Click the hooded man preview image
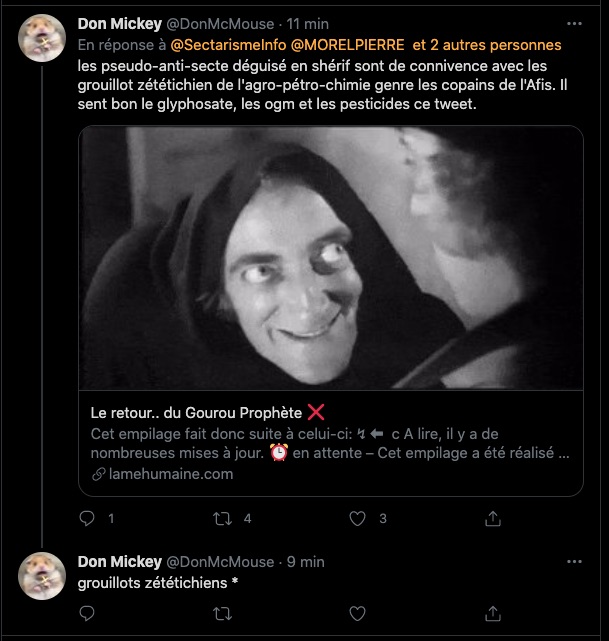Viewport: 609px width, 641px height. (331, 258)
